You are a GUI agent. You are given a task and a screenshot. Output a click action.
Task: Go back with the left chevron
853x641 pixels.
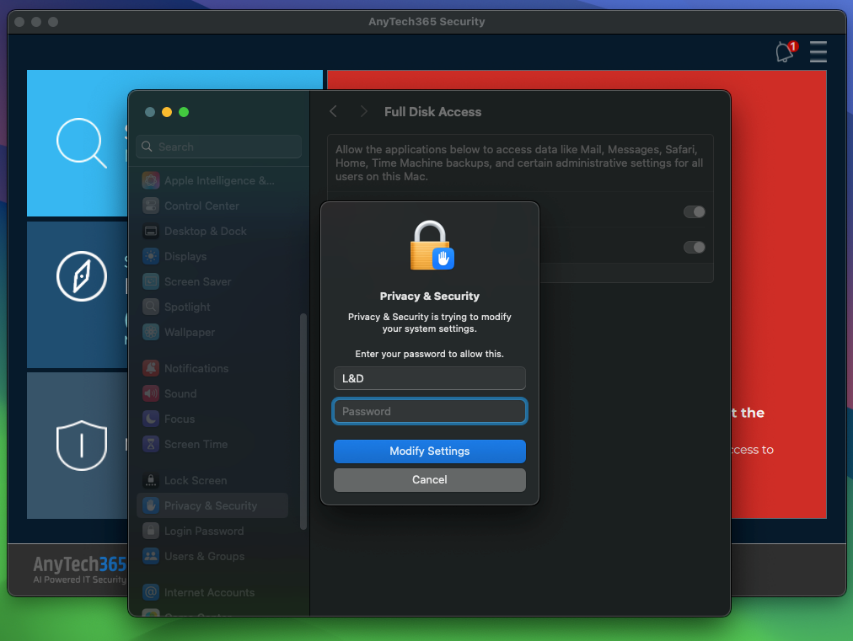[333, 112]
